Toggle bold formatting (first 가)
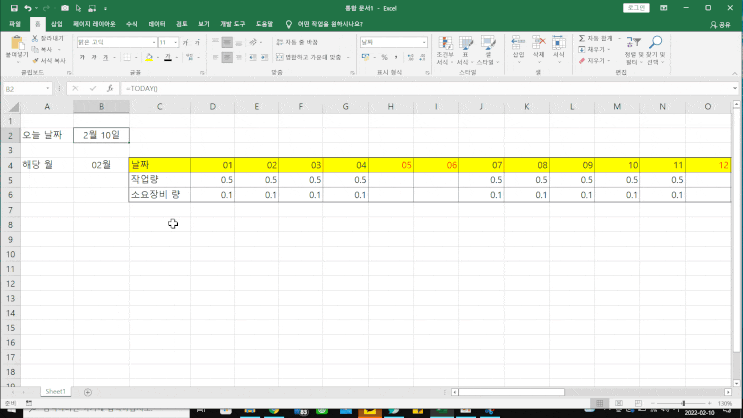Image resolution: width=743 pixels, height=418 pixels. click(82, 57)
